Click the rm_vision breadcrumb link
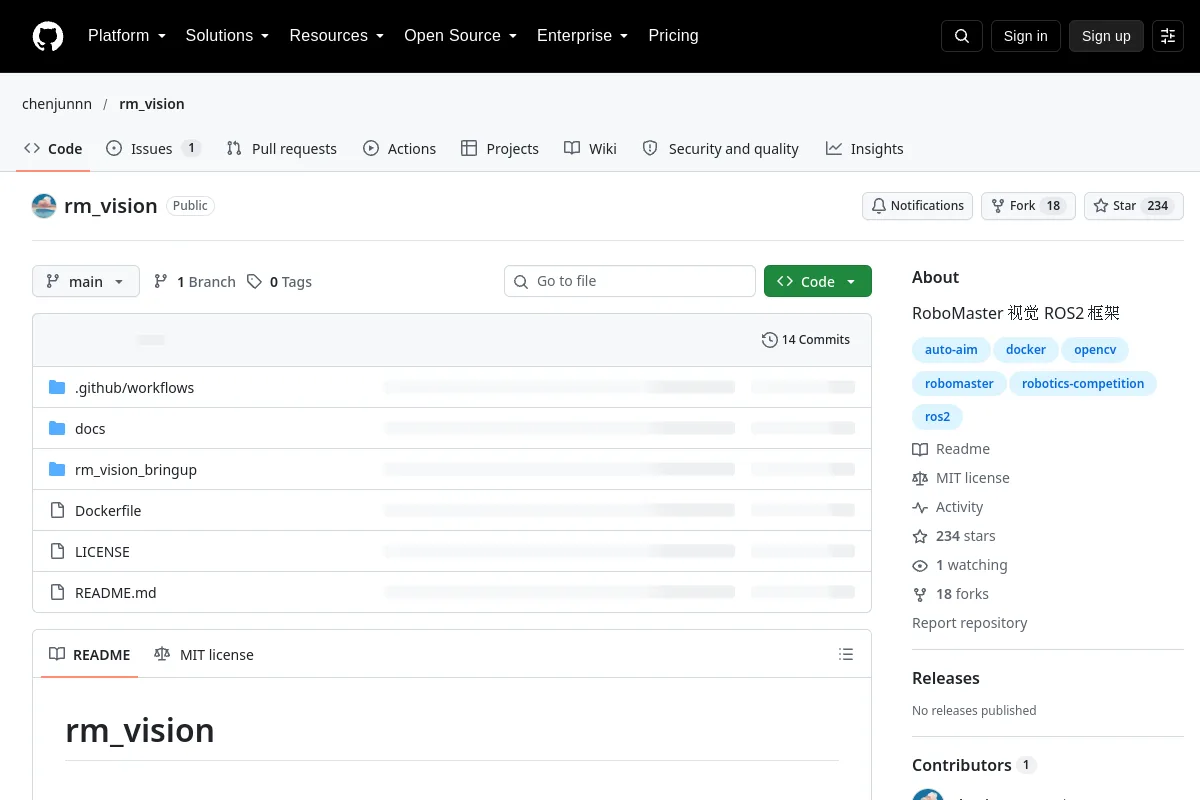Screen dimensions: 1200x800 152,104
